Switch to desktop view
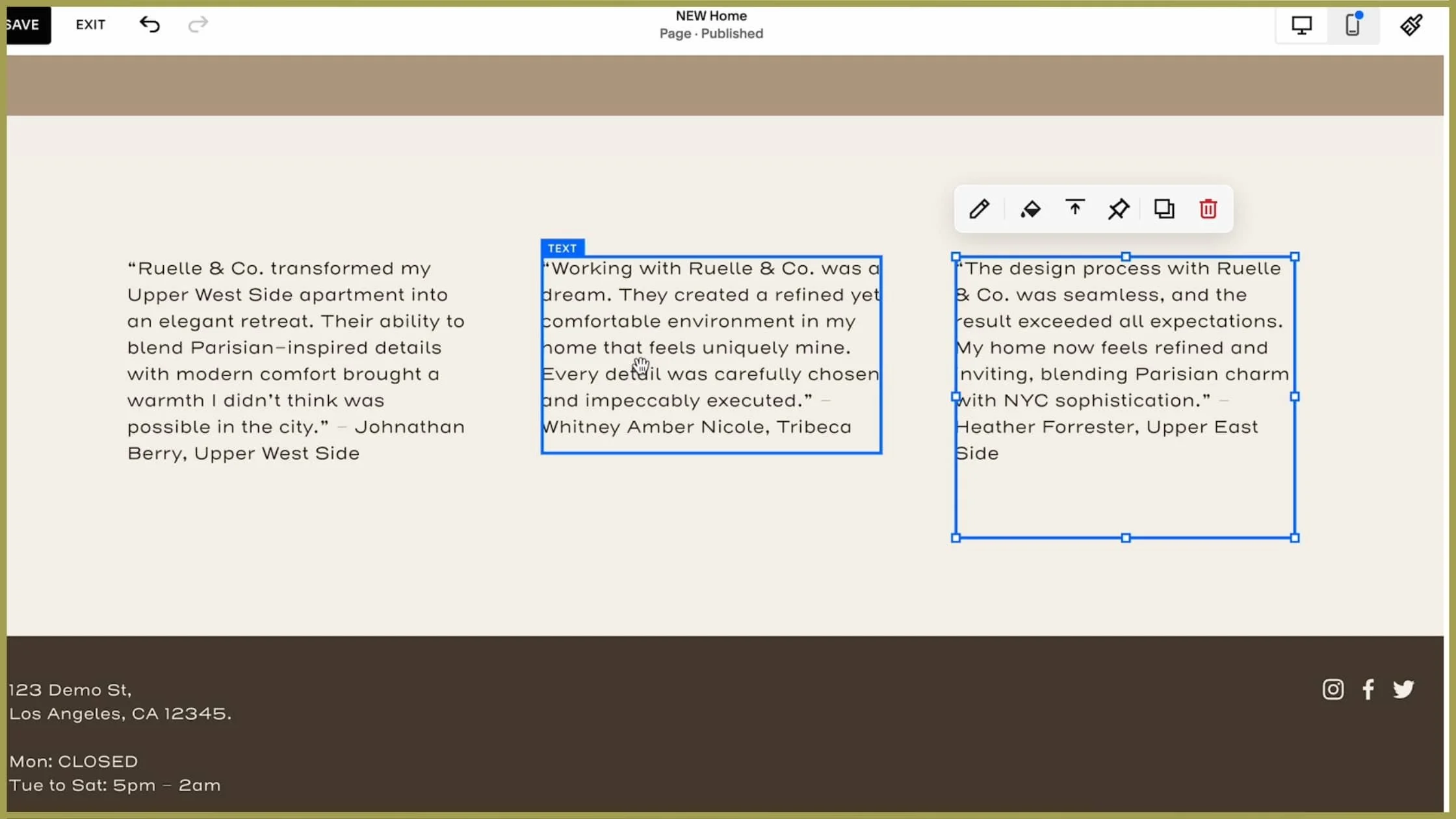Image resolution: width=1456 pixels, height=819 pixels. click(x=1301, y=25)
